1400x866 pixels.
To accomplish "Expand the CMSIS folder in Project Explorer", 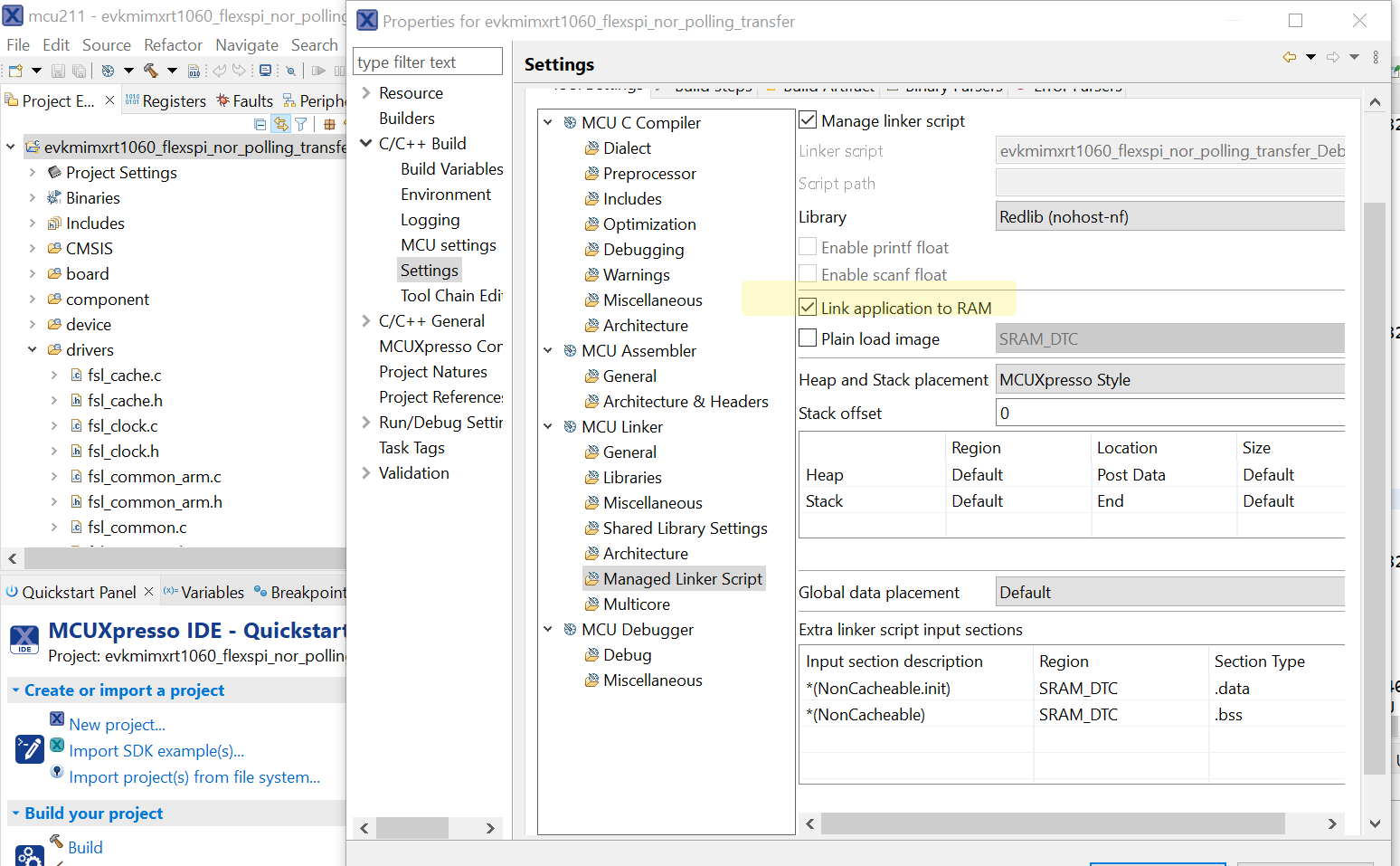I will [33, 248].
